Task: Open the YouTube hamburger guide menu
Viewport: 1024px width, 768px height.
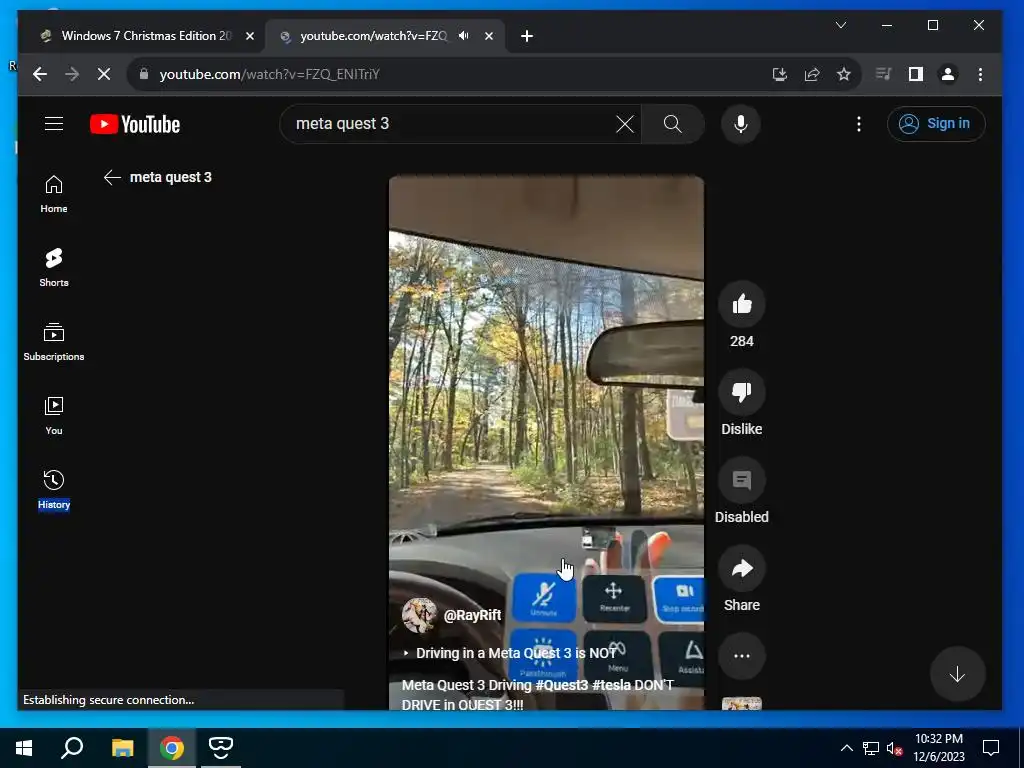Action: point(54,123)
